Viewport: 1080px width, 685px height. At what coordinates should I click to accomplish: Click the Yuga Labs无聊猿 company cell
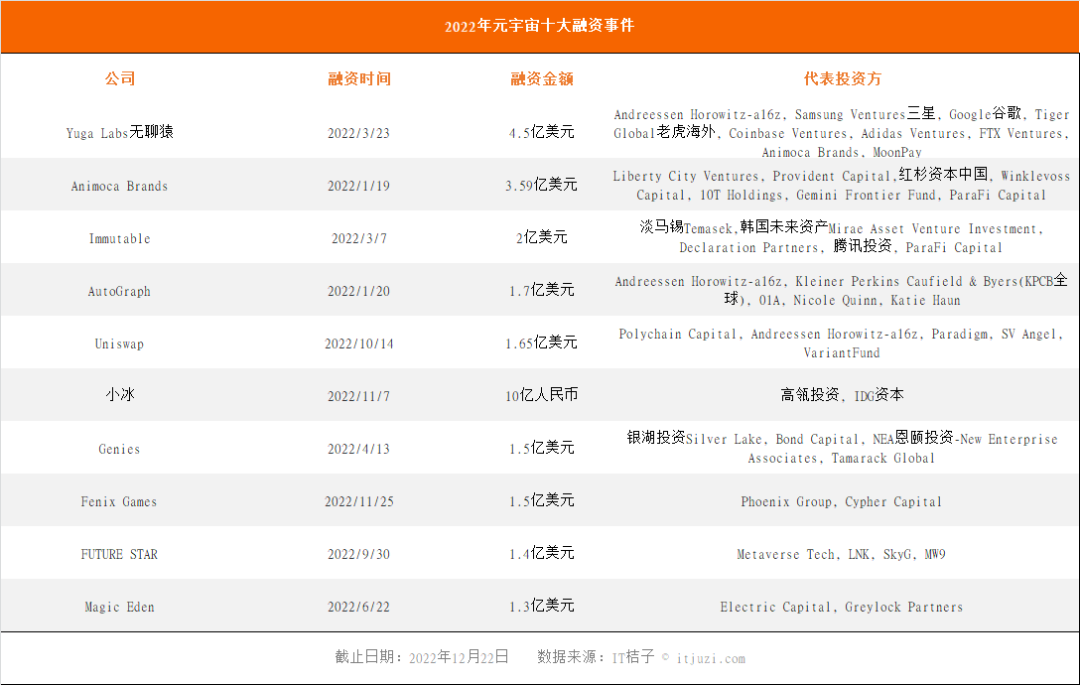point(120,132)
